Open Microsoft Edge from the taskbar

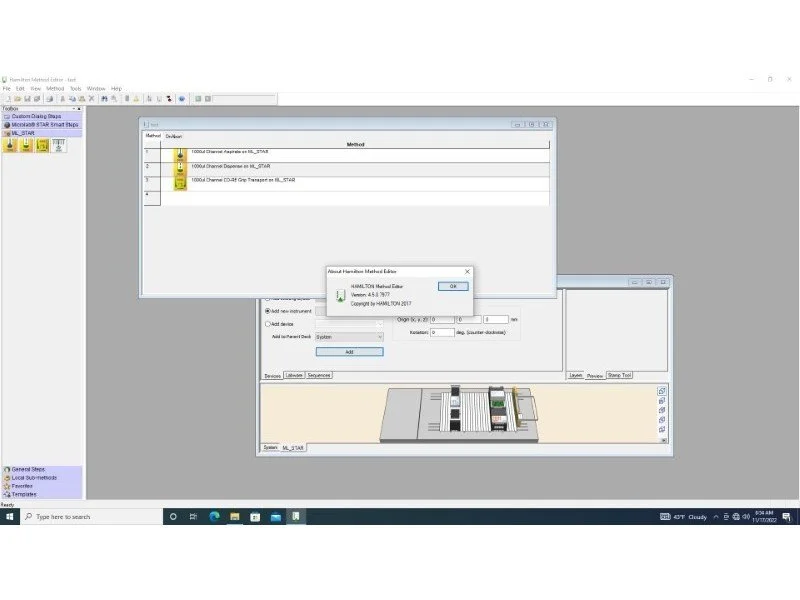[x=214, y=516]
